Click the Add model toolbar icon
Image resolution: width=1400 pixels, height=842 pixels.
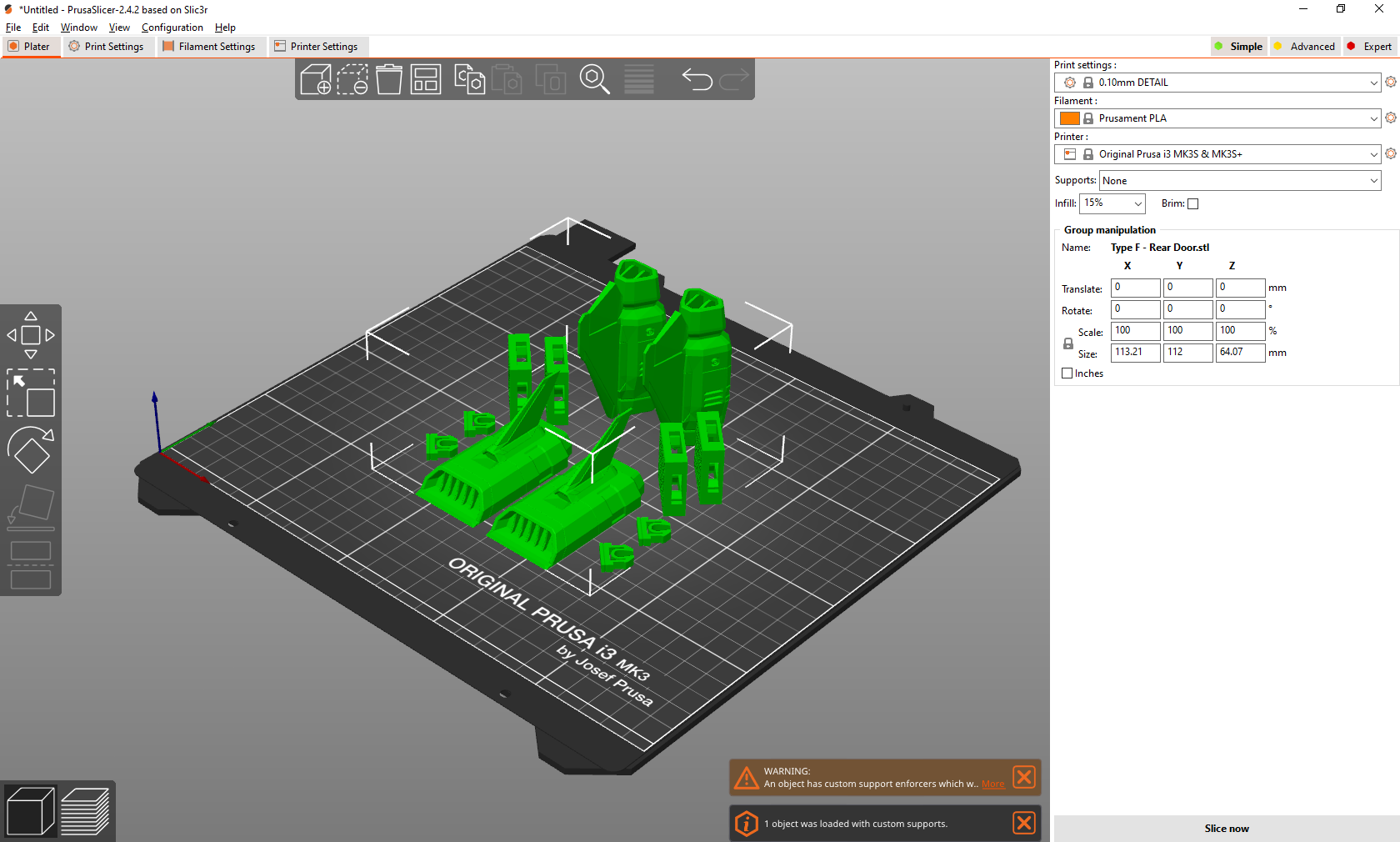coord(316,79)
